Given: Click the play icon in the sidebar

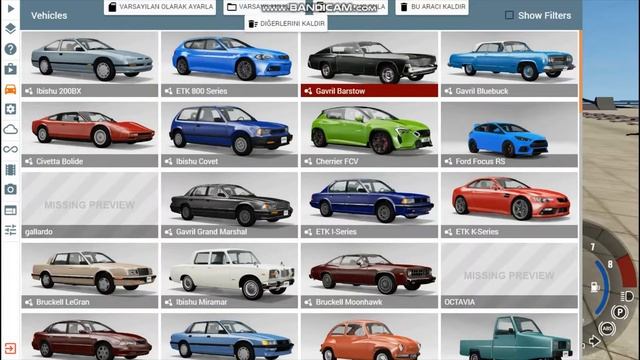Looking at the screenshot, I should 11,8.
